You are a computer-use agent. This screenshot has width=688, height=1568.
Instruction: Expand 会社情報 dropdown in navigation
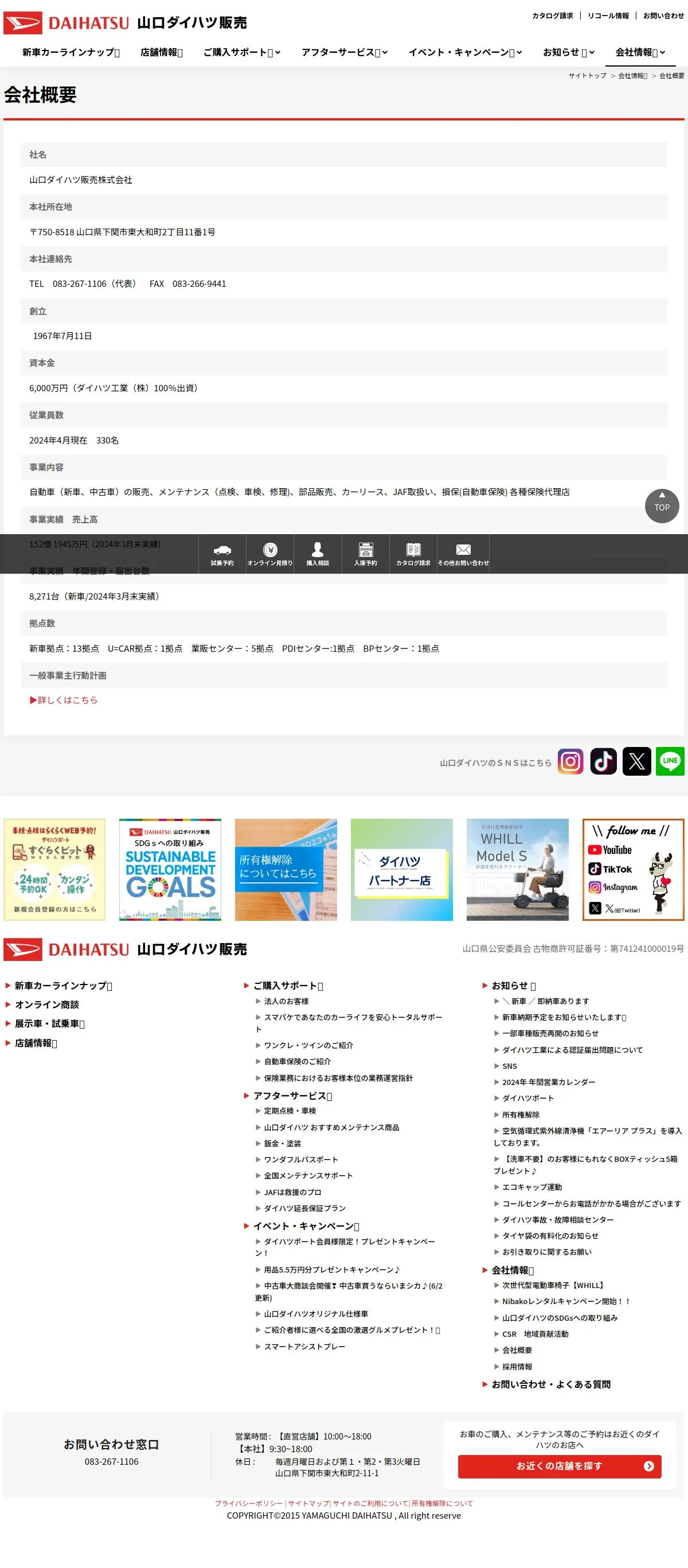click(640, 52)
